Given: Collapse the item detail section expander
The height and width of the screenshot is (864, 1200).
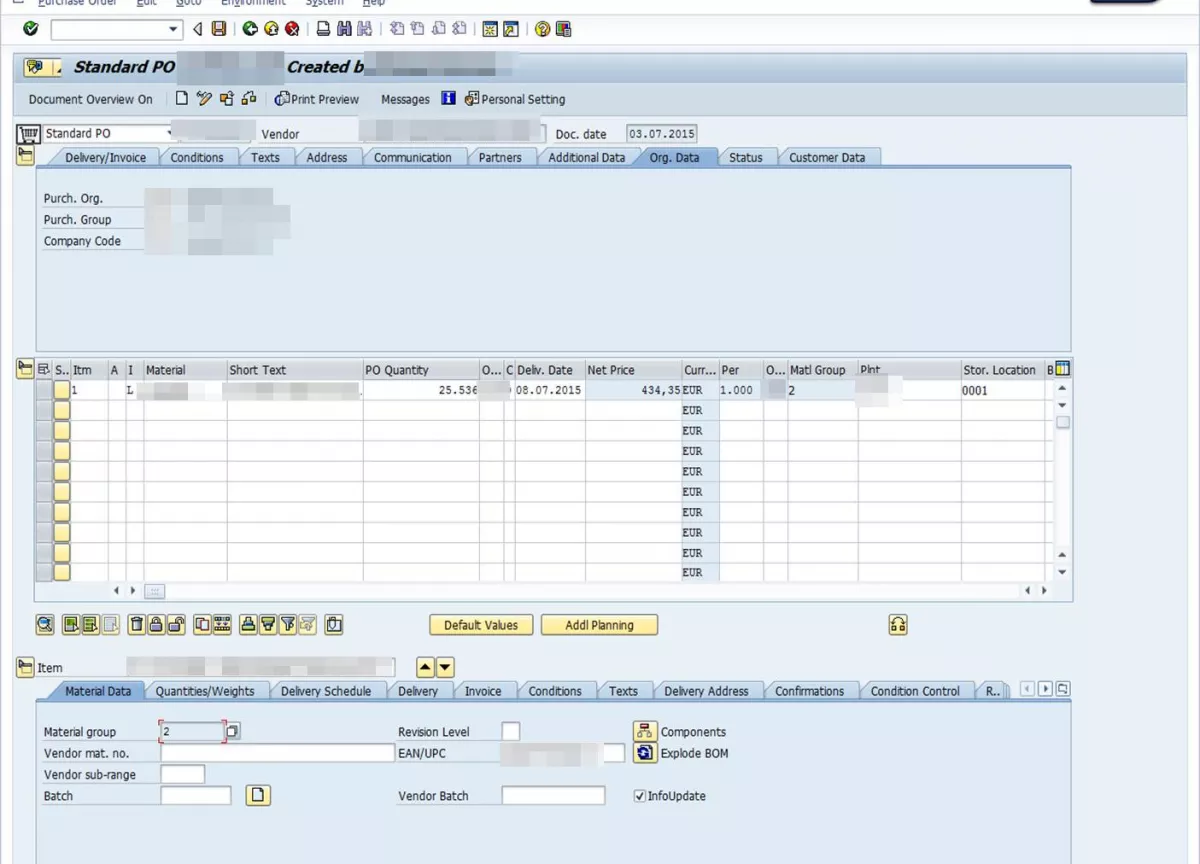Looking at the screenshot, I should (x=26, y=667).
